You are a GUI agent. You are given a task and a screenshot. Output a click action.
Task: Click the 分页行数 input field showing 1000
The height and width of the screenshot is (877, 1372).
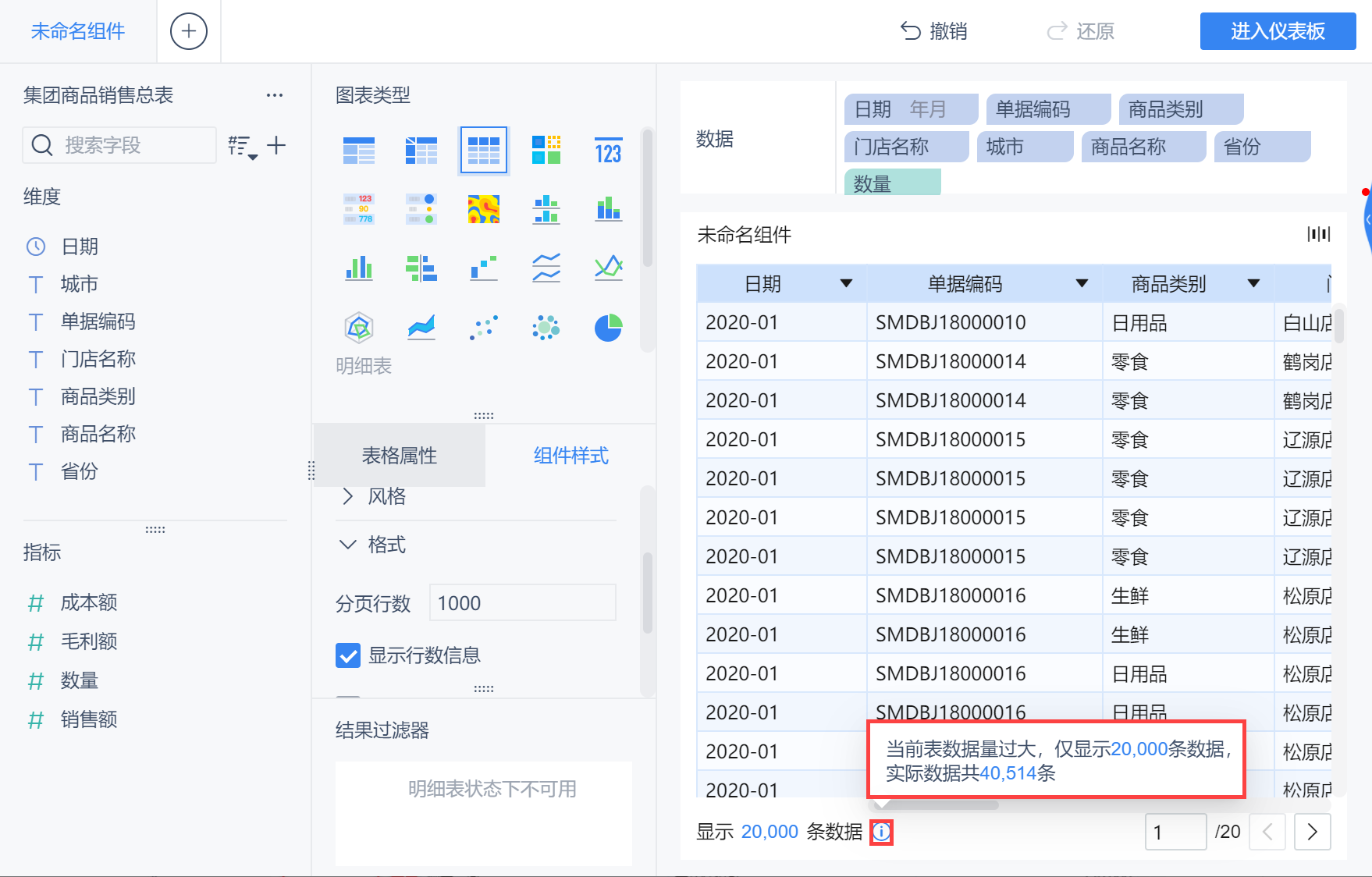click(x=521, y=602)
